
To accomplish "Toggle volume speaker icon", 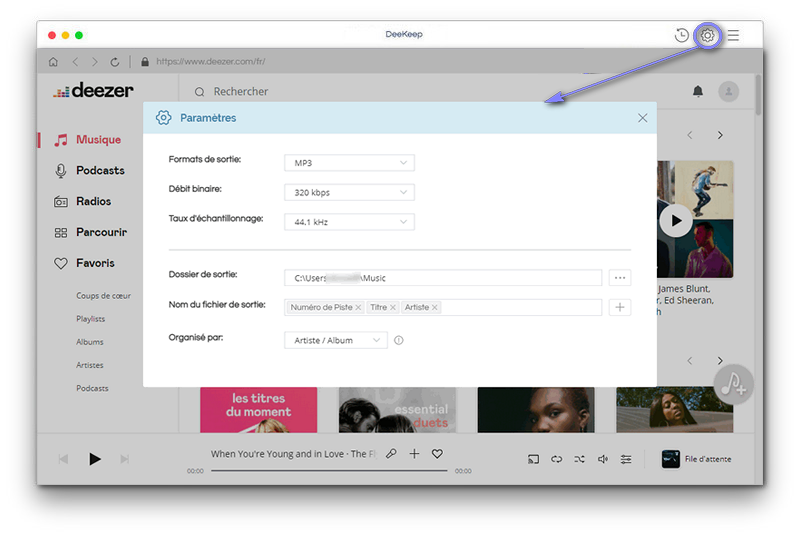I will coord(603,459).
